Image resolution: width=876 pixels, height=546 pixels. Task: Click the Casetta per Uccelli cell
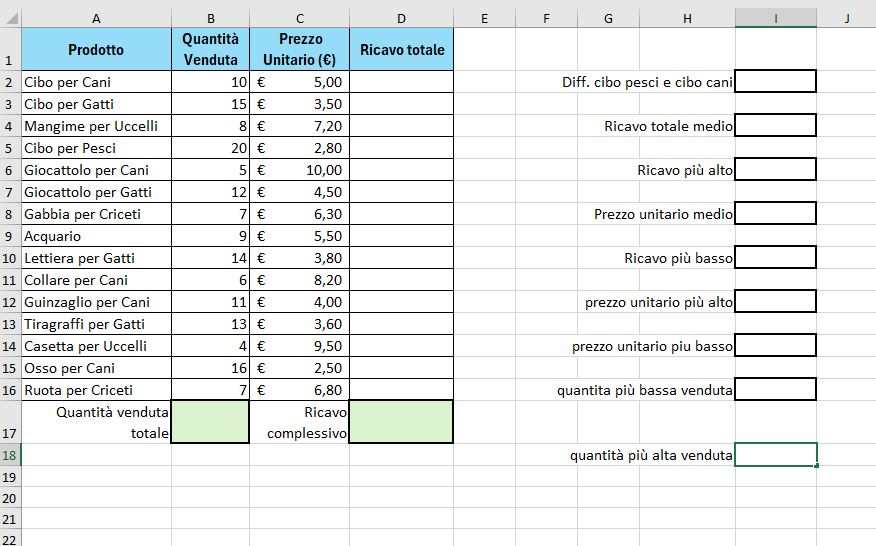point(96,346)
